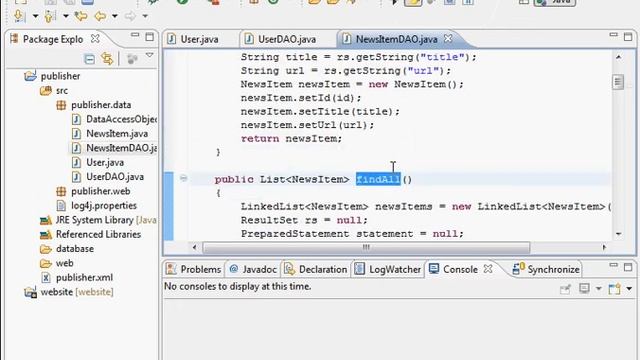Viewport: 640px width, 360px height.
Task: Click the highlighted findAll method name
Action: tap(378, 179)
